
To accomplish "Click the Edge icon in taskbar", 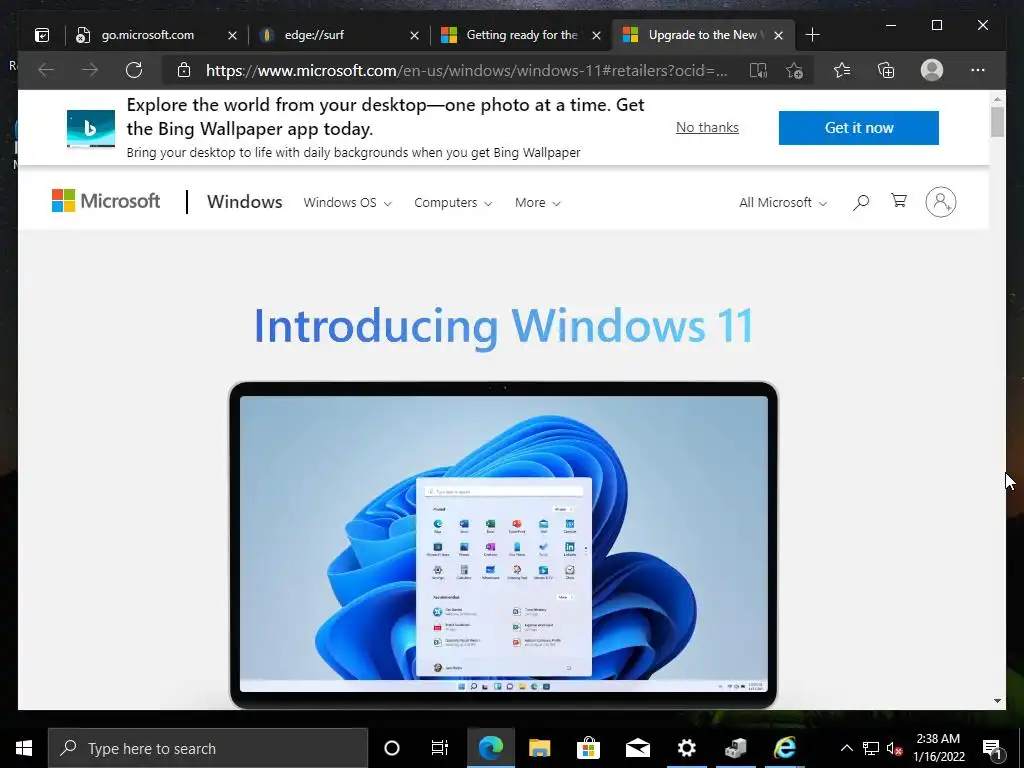I will pyautogui.click(x=491, y=748).
